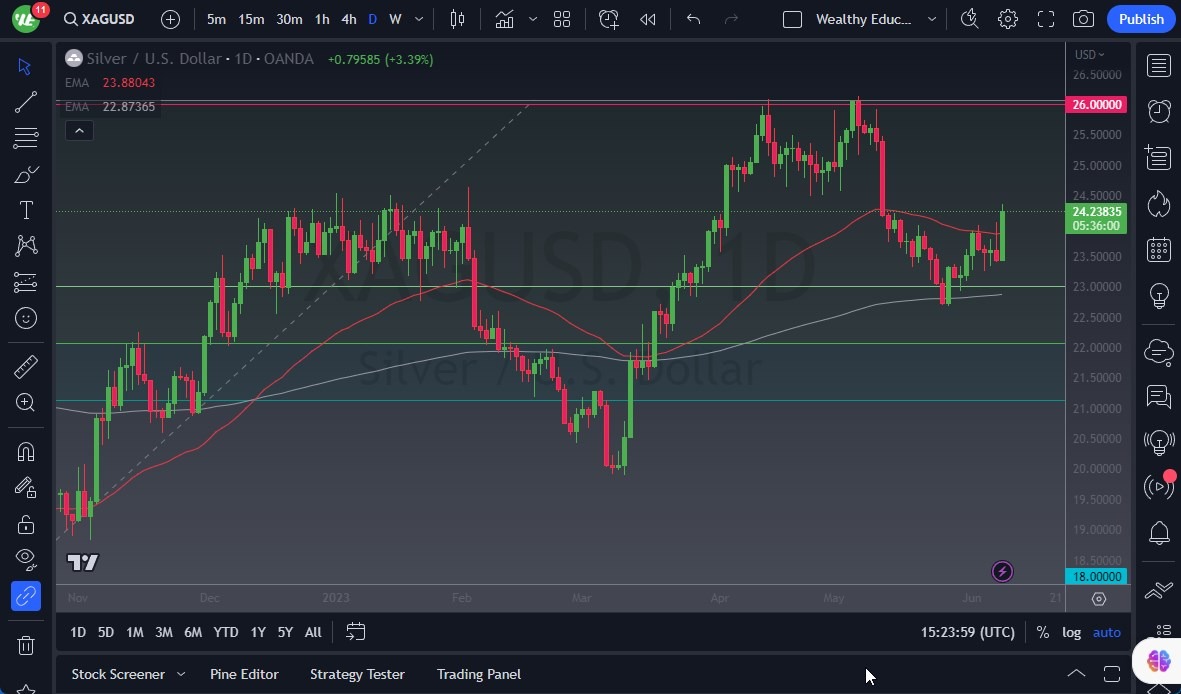Toggle magnet mode
The width and height of the screenshot is (1181, 694).
tap(26, 451)
